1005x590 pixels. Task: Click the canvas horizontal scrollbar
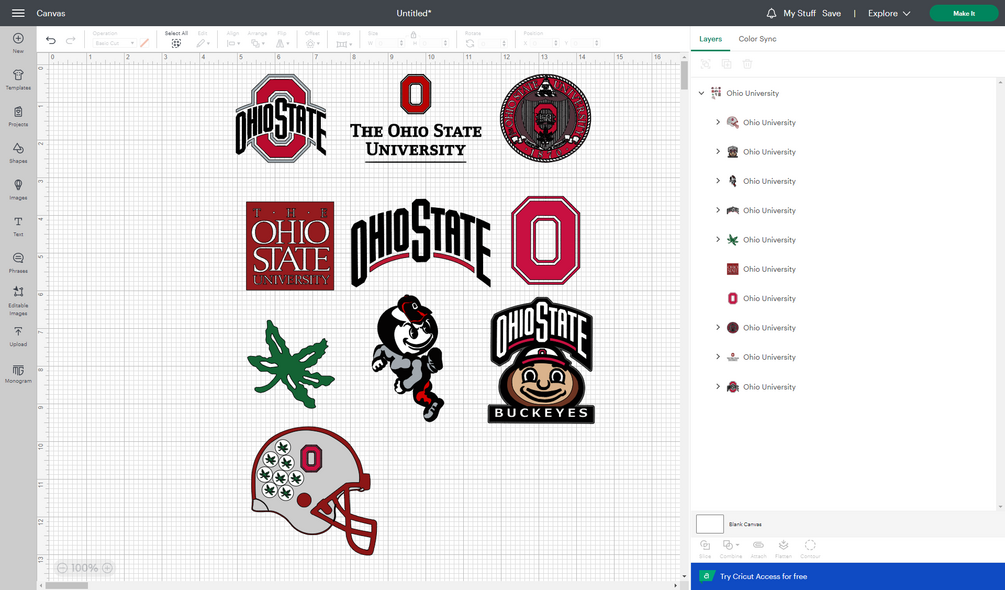[x=67, y=586]
